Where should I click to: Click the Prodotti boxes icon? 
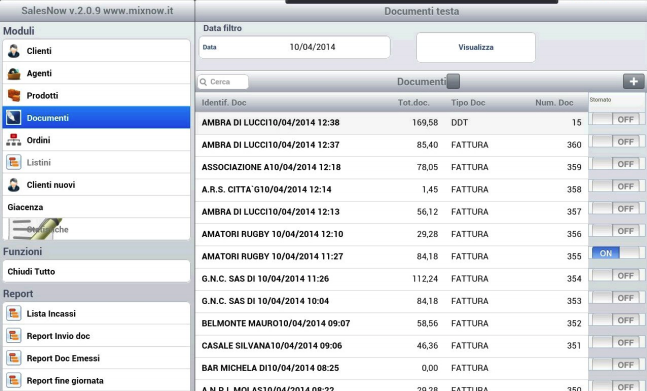pyautogui.click(x=14, y=95)
